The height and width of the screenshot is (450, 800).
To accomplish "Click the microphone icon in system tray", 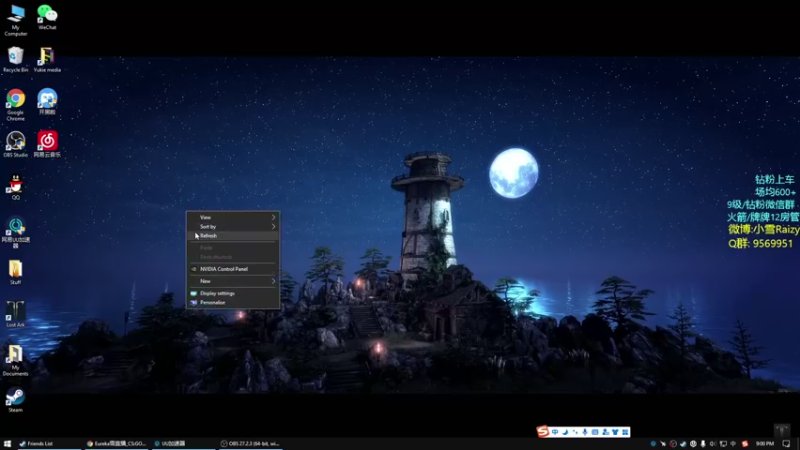I will (703, 444).
